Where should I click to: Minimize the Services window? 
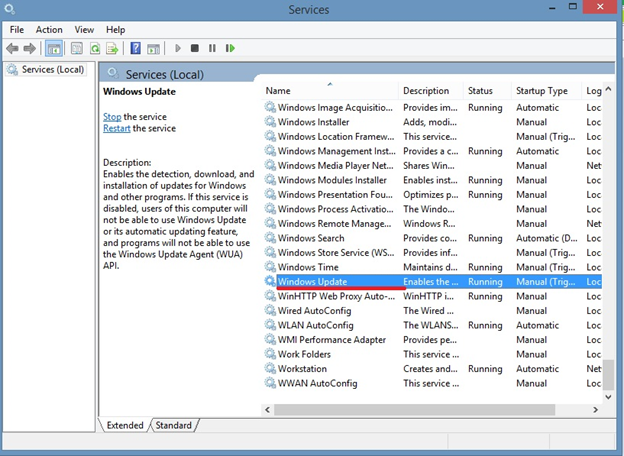click(552, 8)
